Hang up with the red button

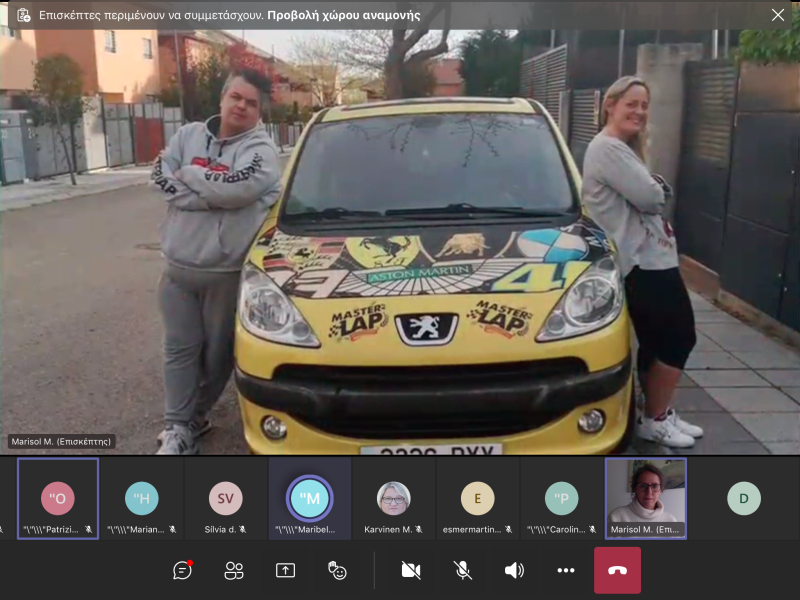[x=617, y=570]
